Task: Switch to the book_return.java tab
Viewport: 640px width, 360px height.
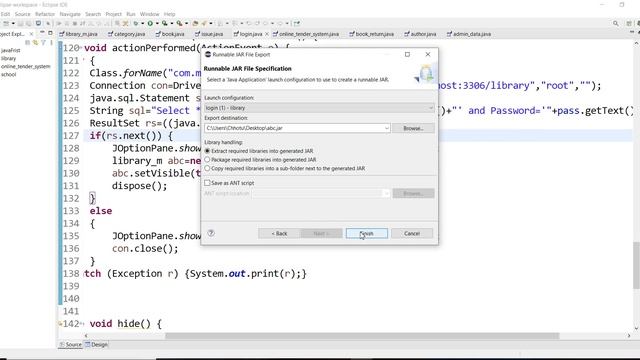Action: pyautogui.click(x=372, y=34)
